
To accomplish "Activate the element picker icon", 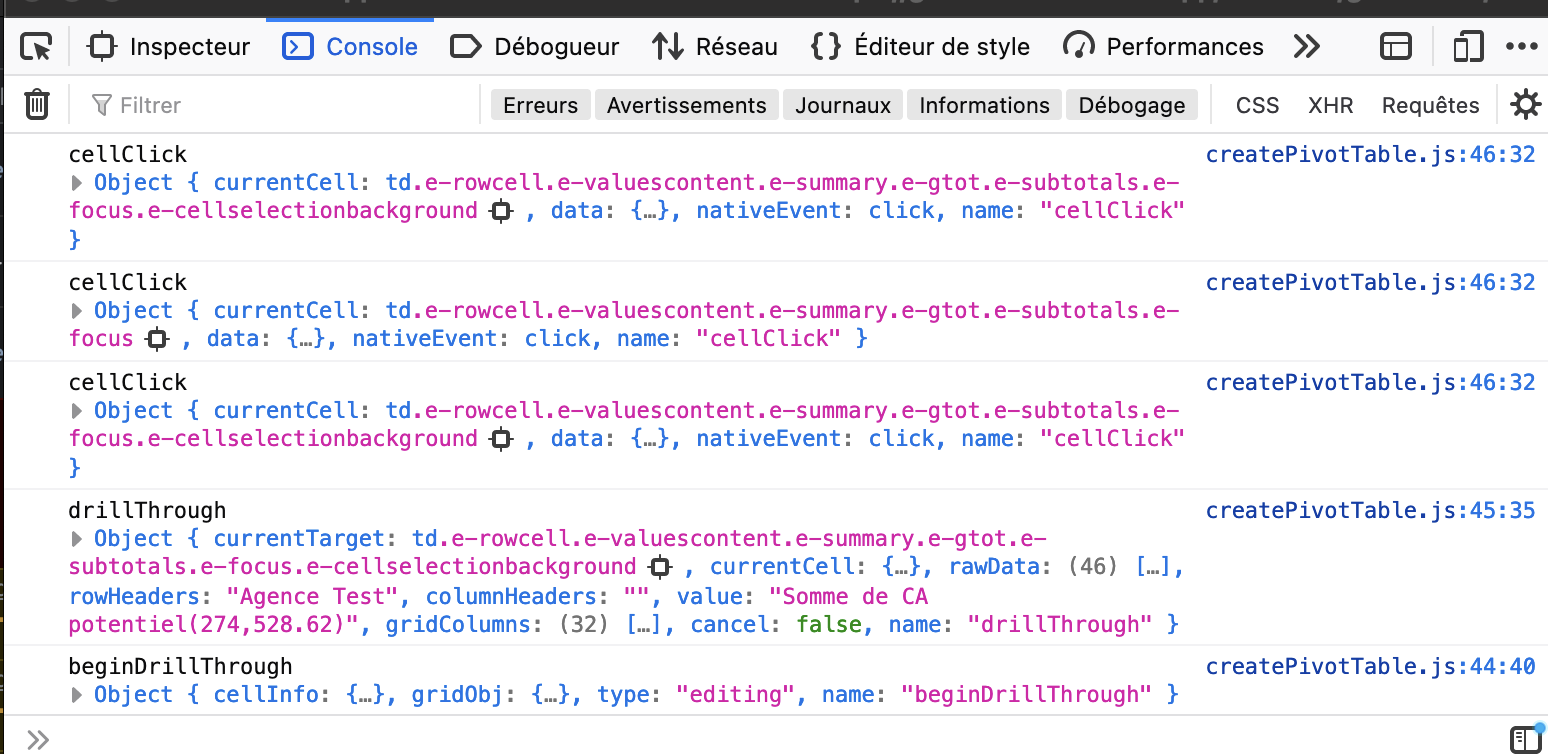I will point(36,47).
